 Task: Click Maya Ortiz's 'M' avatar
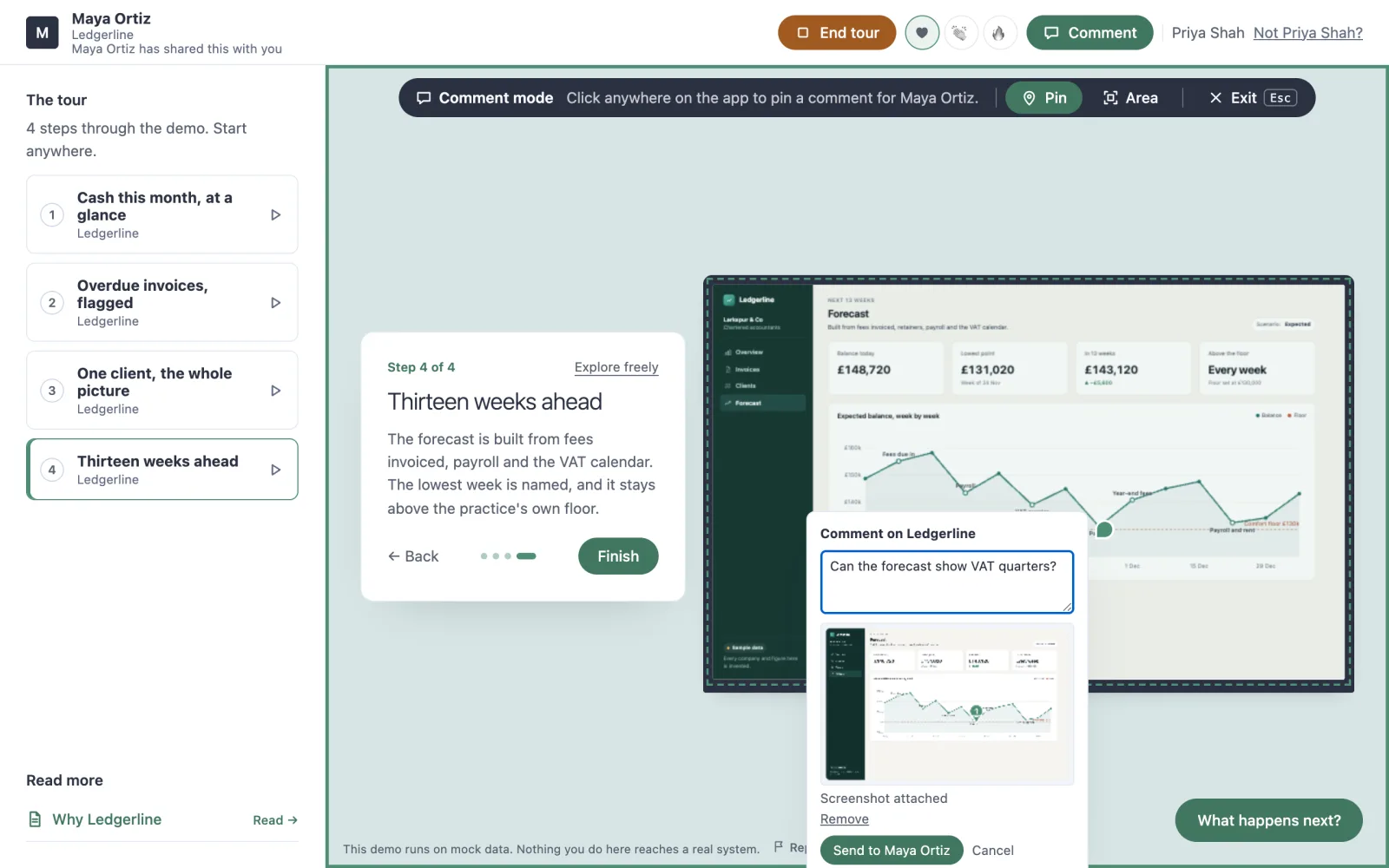coord(43,33)
